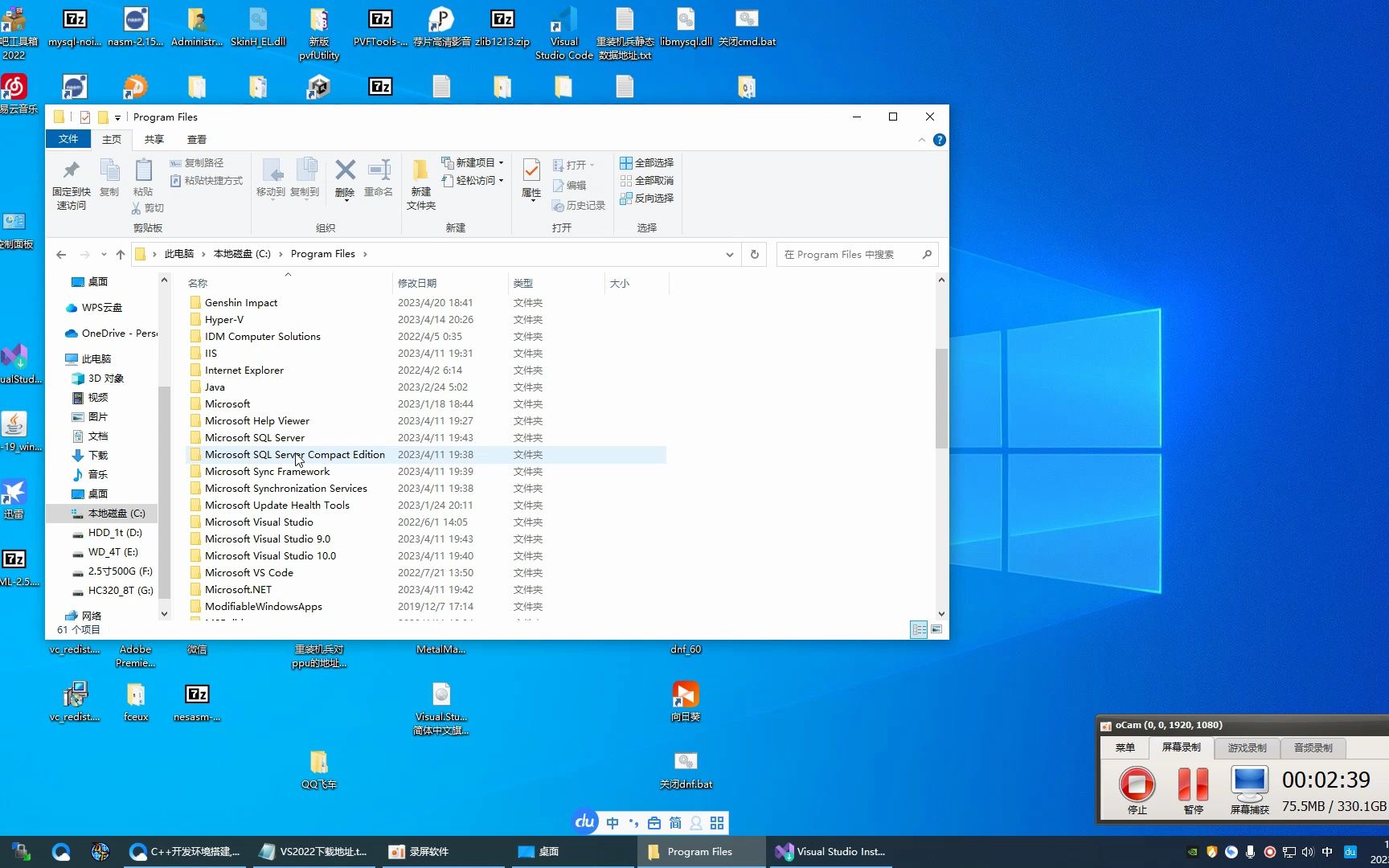Click Visual Studio Code desktop icon

pyautogui.click(x=563, y=34)
